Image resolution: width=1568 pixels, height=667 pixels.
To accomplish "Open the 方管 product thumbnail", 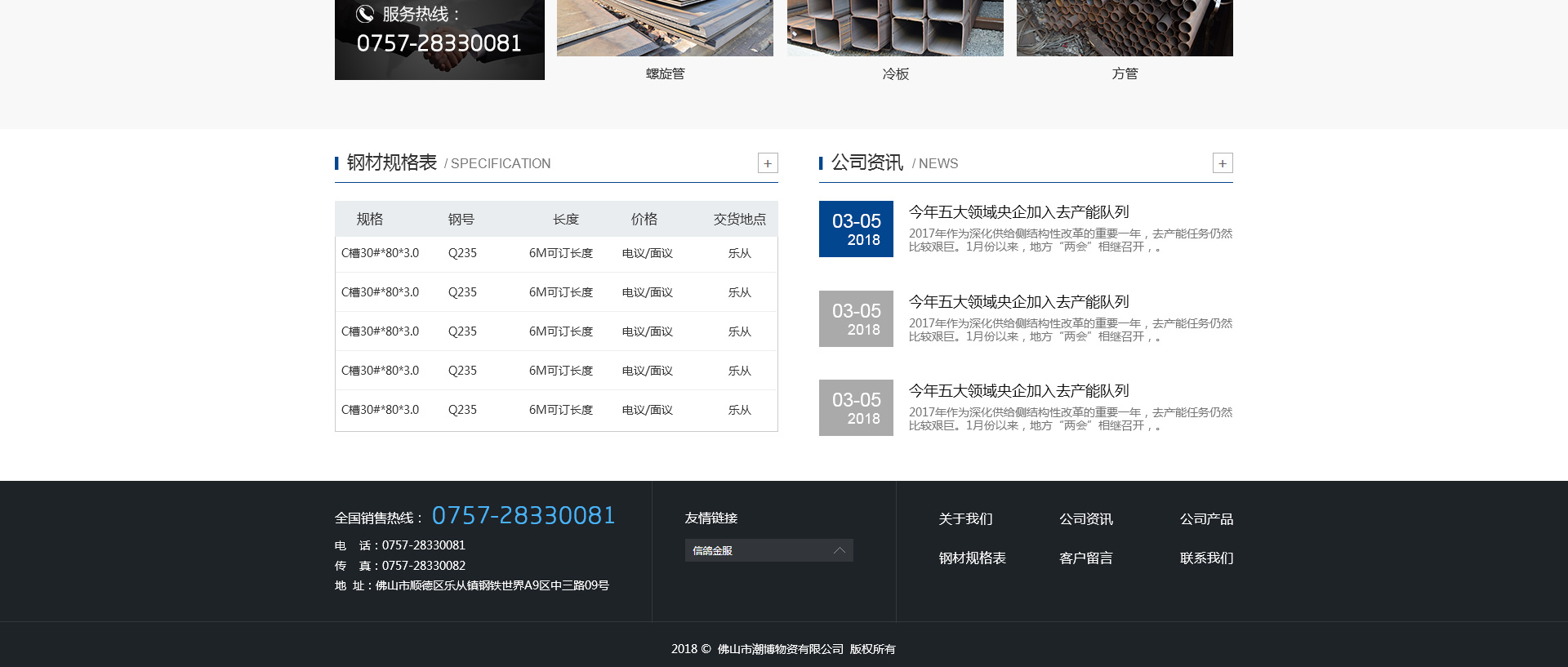I will click(x=1125, y=28).
